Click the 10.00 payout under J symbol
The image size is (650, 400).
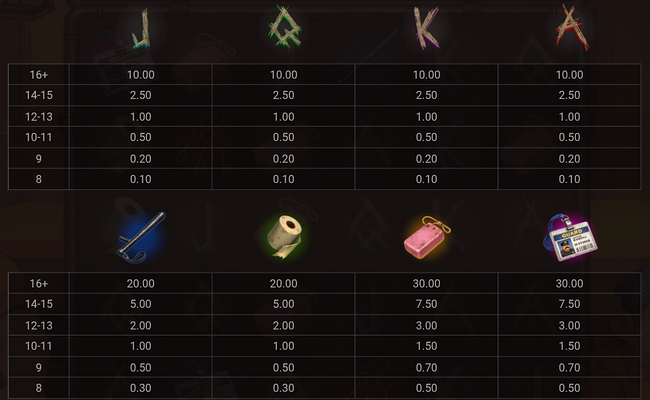click(x=141, y=75)
